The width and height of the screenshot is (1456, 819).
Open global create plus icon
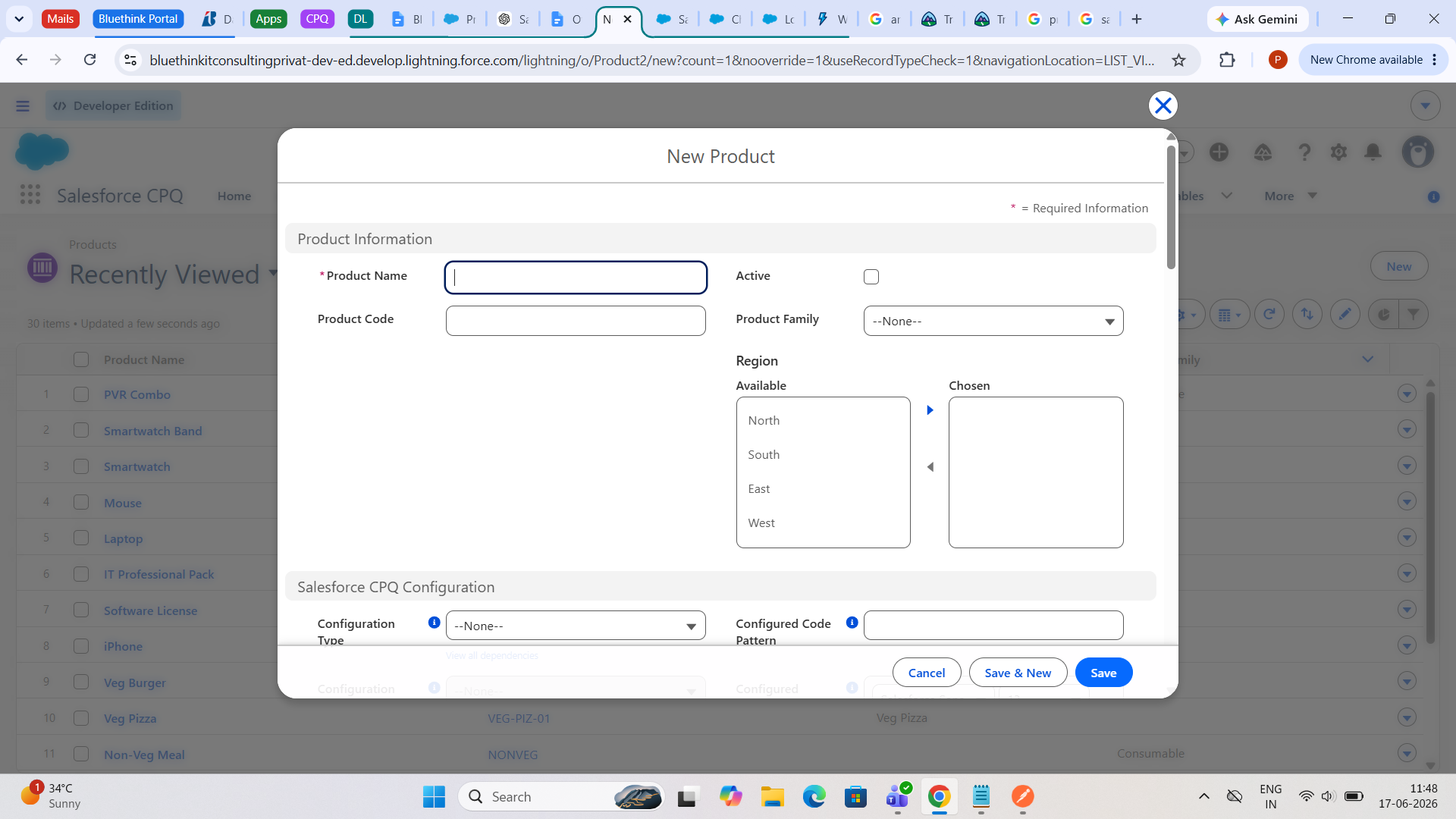click(1219, 152)
